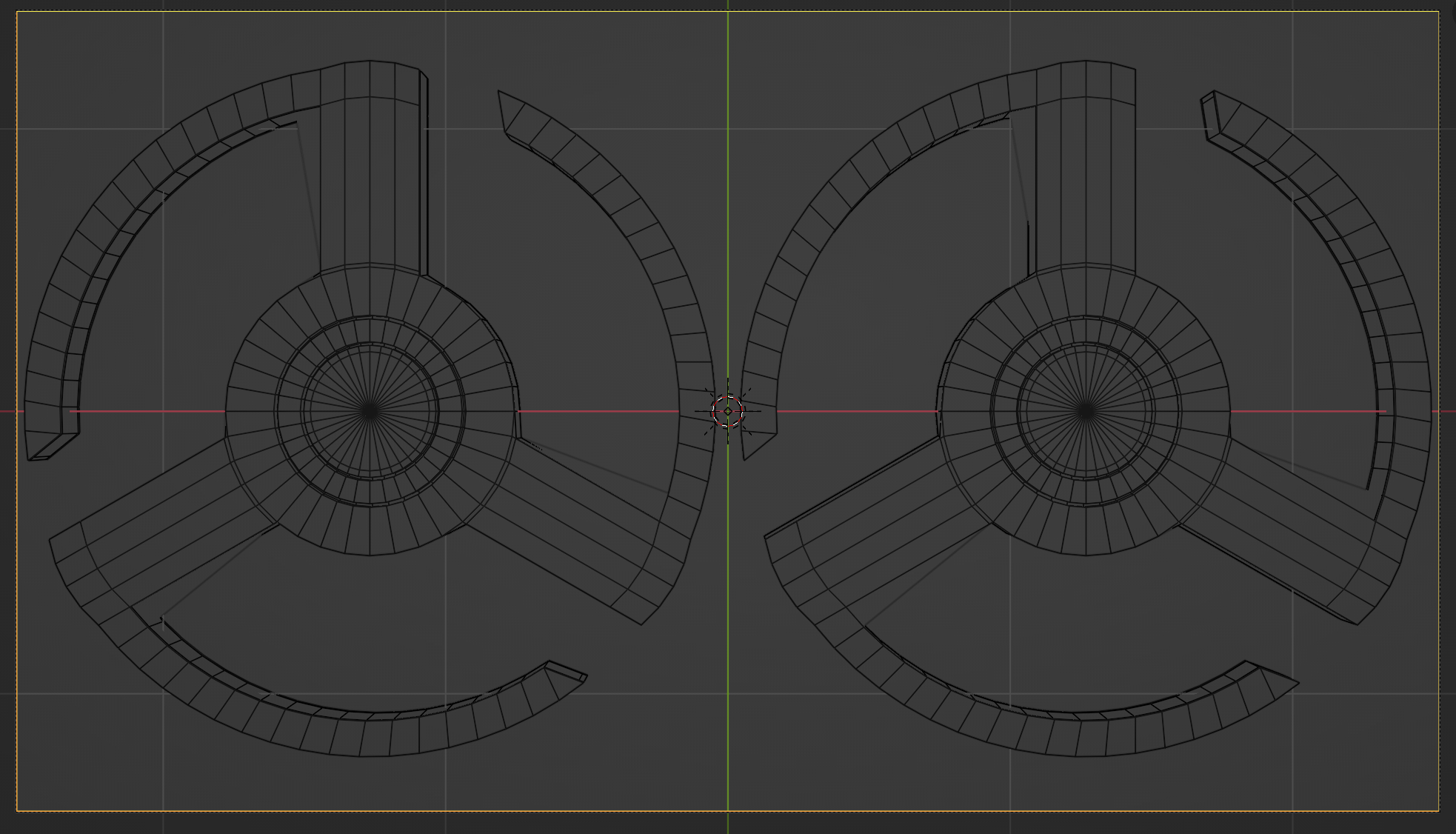This screenshot has width=1456, height=834.
Task: Click the 3D cursor at scene center
Action: [728, 411]
